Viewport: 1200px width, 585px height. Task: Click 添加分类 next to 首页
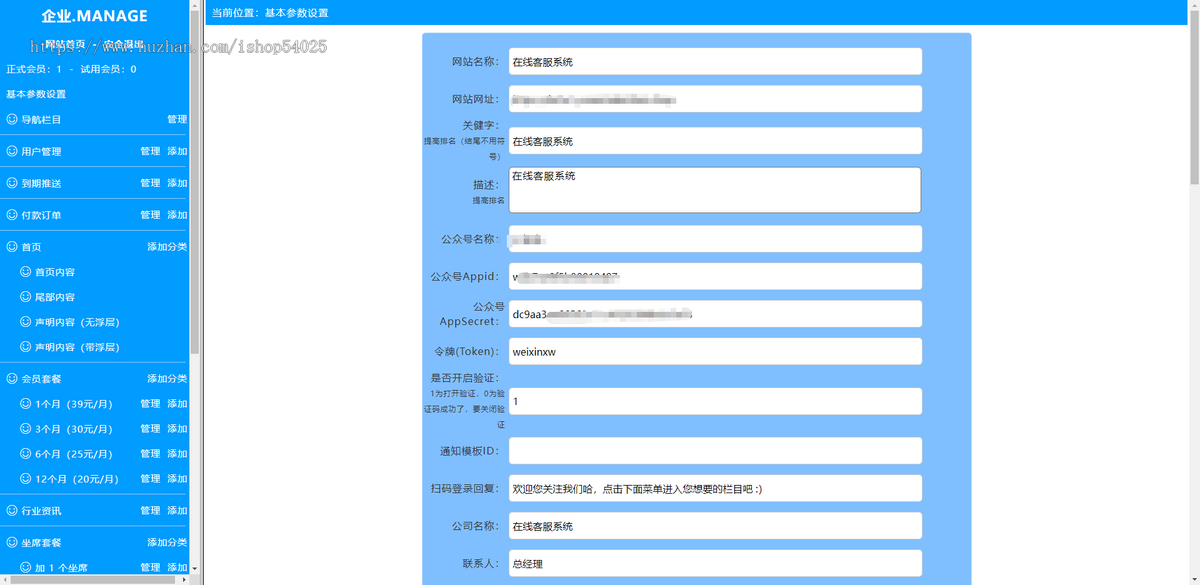pyautogui.click(x=167, y=246)
